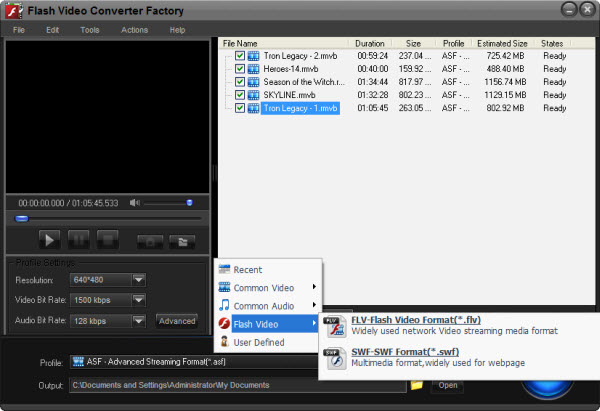
Task: Expand the Common Audio submenu
Action: point(268,306)
